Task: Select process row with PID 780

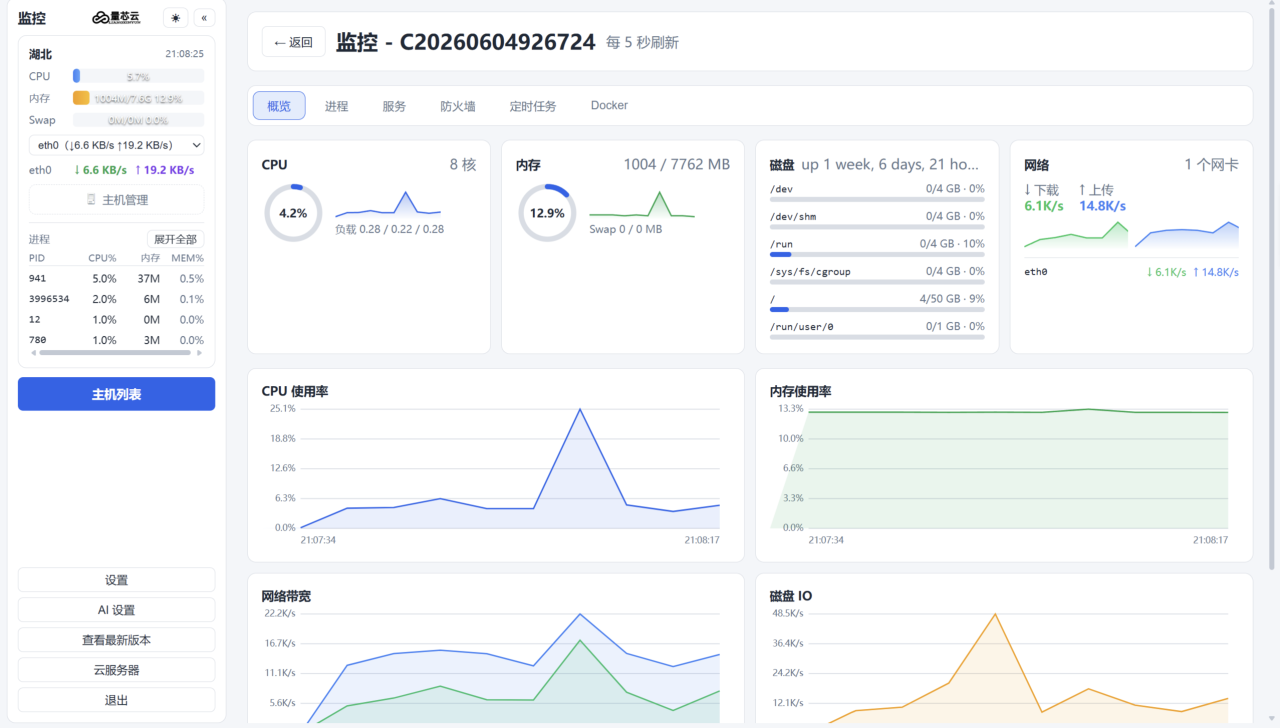Action: click(116, 340)
